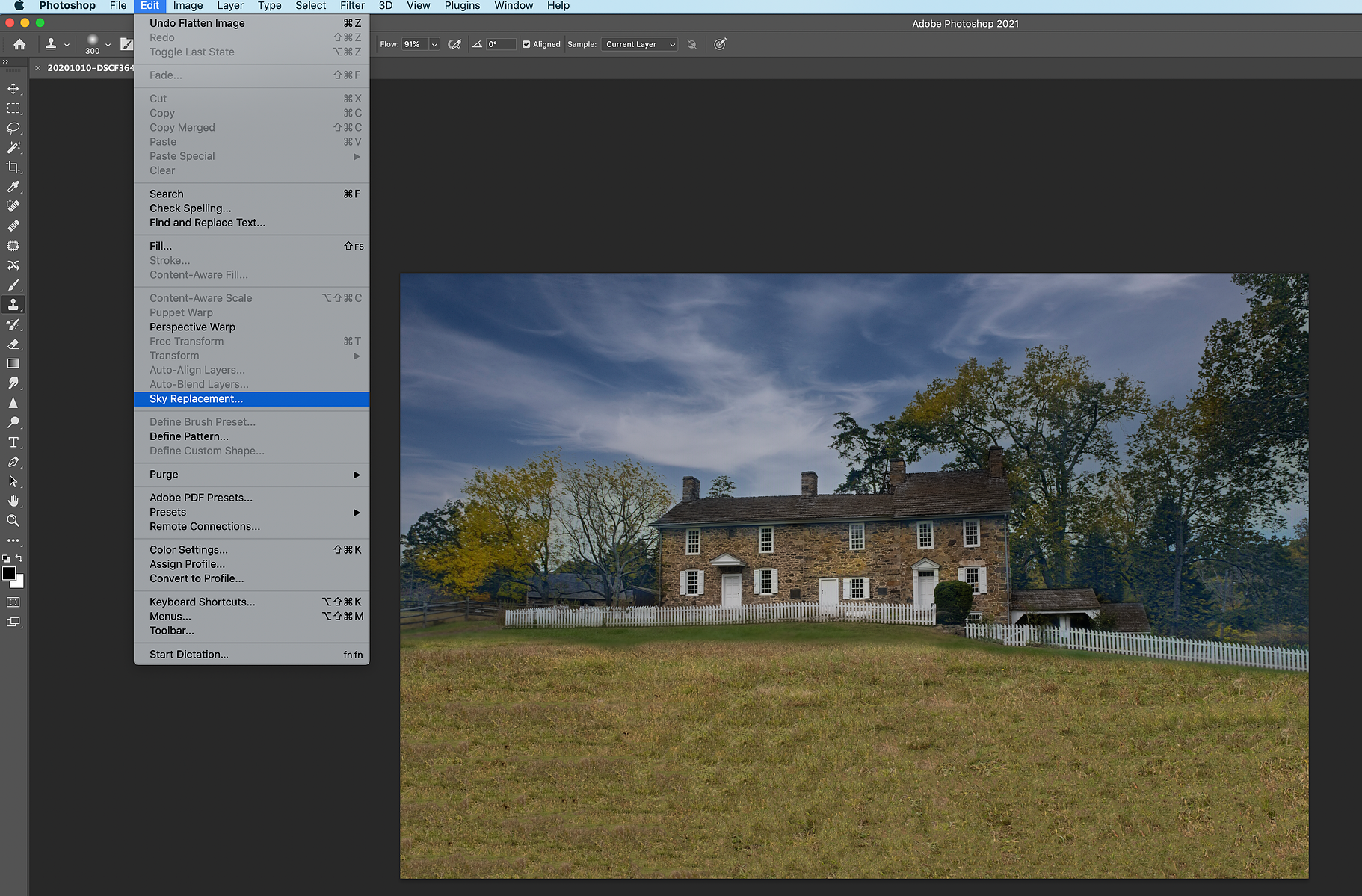Select the Eraser tool

click(13, 344)
